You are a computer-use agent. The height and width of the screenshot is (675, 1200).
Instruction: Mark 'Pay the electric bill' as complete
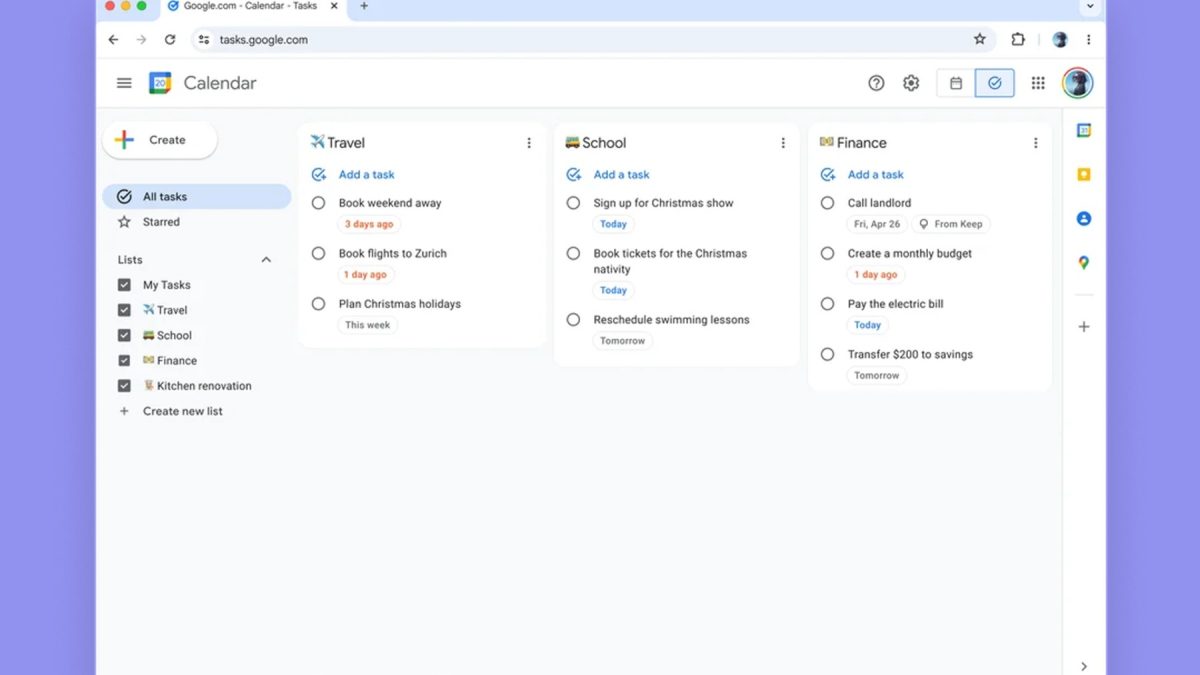click(827, 304)
